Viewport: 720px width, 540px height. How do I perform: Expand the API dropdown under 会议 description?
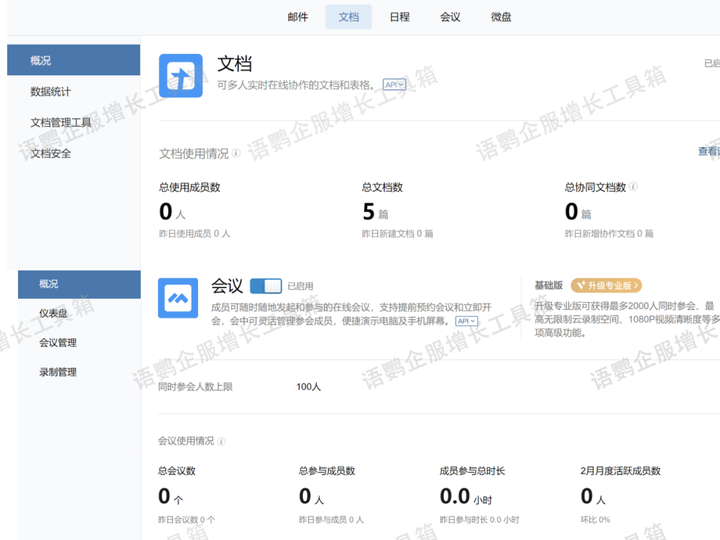click(466, 321)
